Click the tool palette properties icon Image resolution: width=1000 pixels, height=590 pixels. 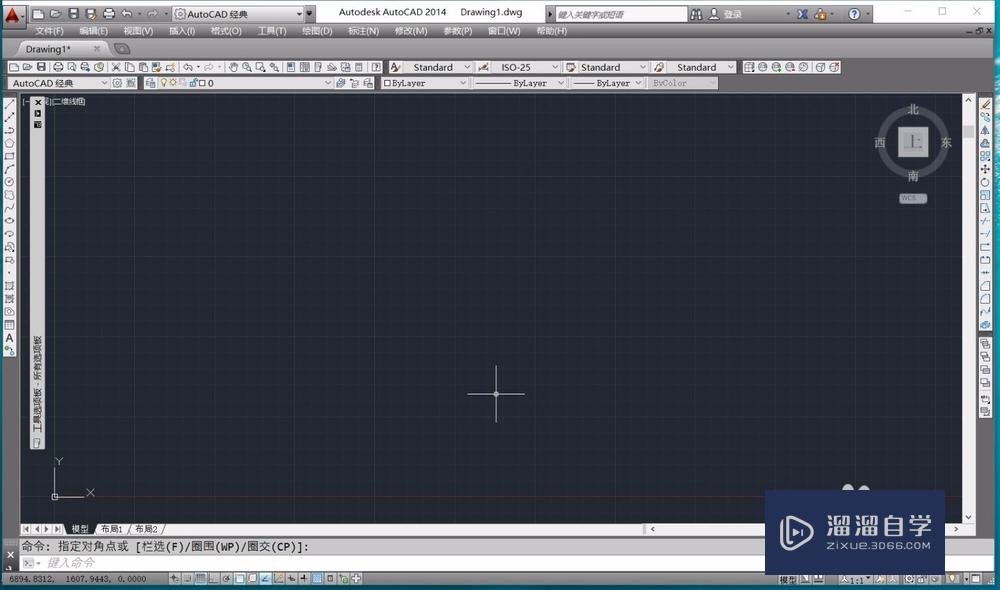pos(38,124)
